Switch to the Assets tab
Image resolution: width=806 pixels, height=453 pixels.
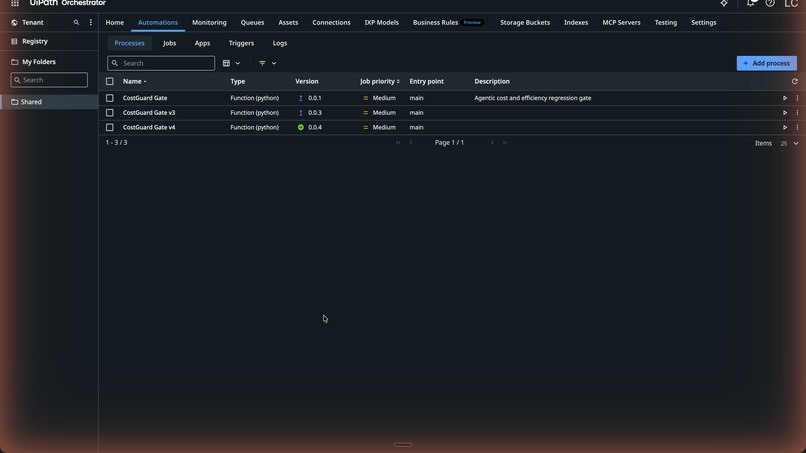click(288, 23)
